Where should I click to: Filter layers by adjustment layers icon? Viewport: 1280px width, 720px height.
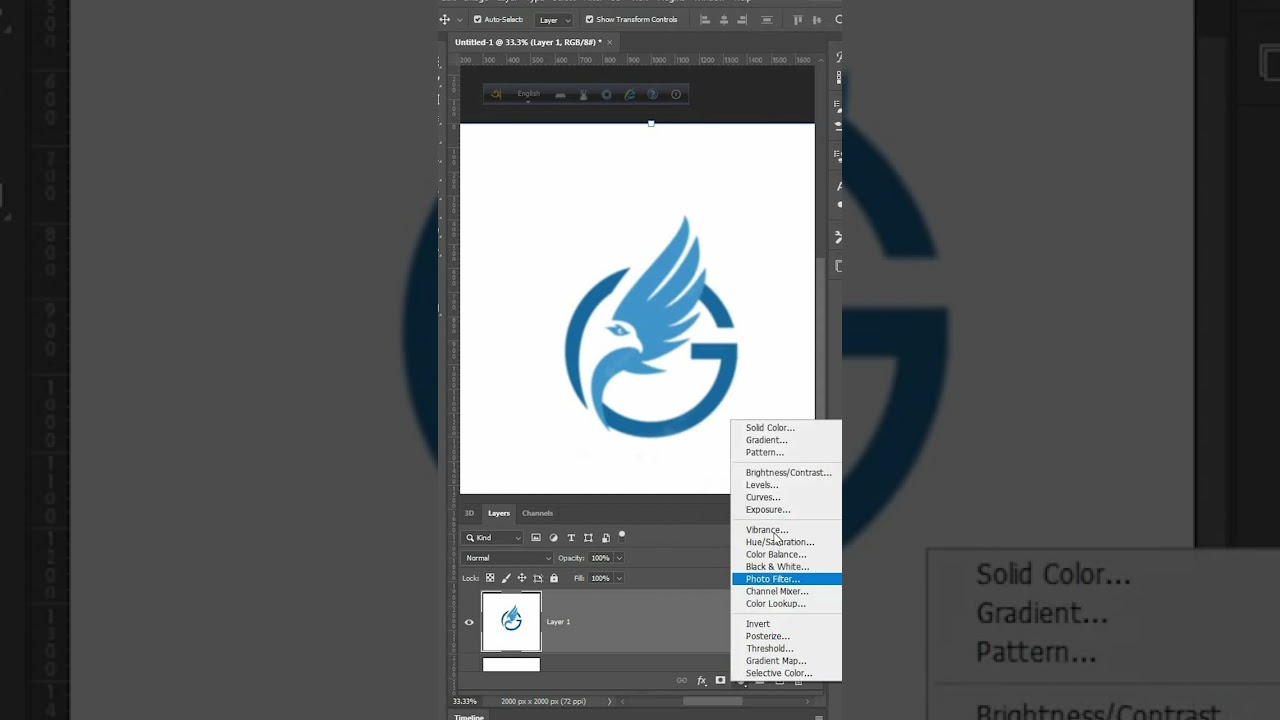pos(553,538)
